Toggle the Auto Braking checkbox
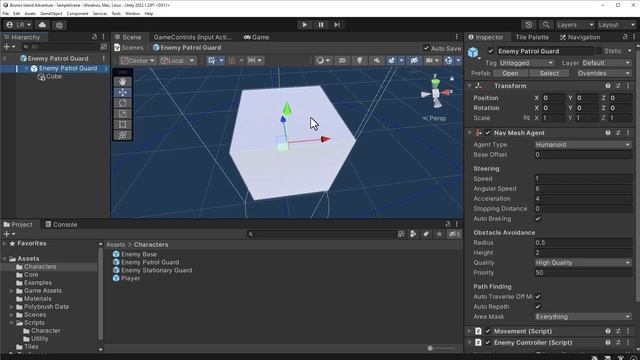This screenshot has width=640, height=360. [538, 219]
